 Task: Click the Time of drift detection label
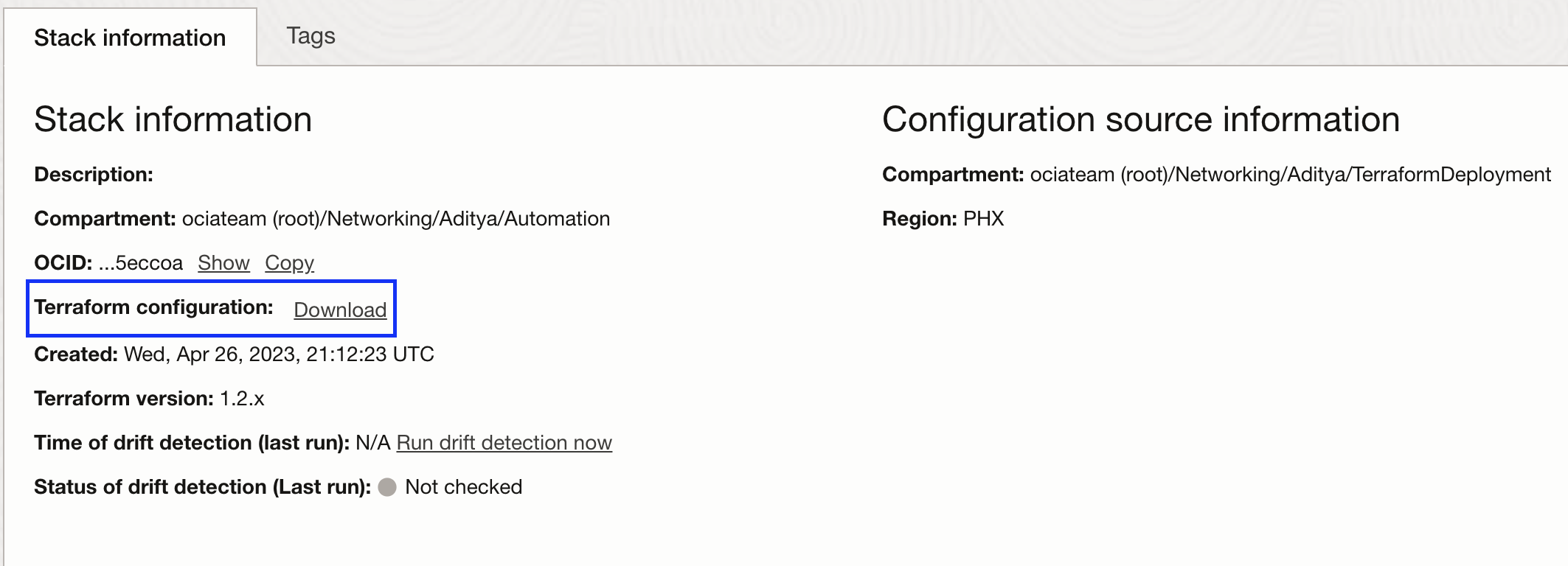pos(192,443)
